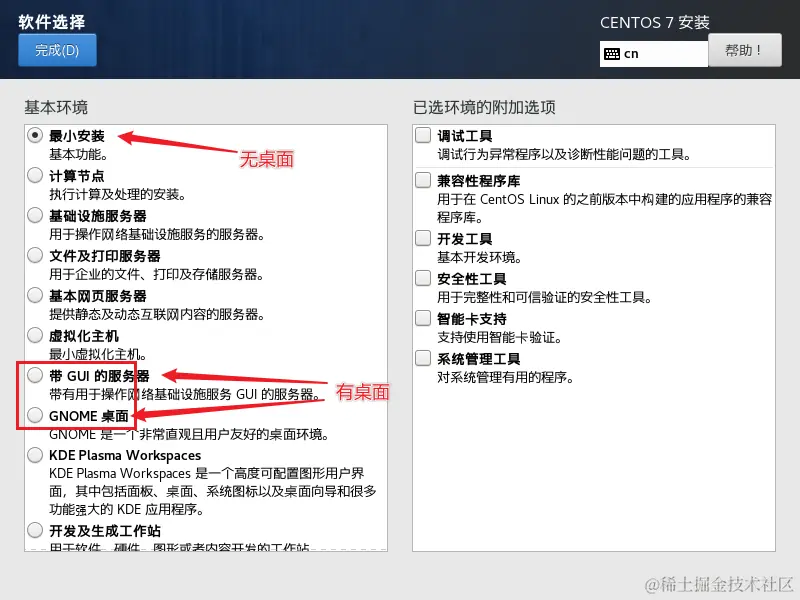This screenshot has height=600, width=800.
Task: Select 基础设施服务器 radio option
Action: click(35, 215)
